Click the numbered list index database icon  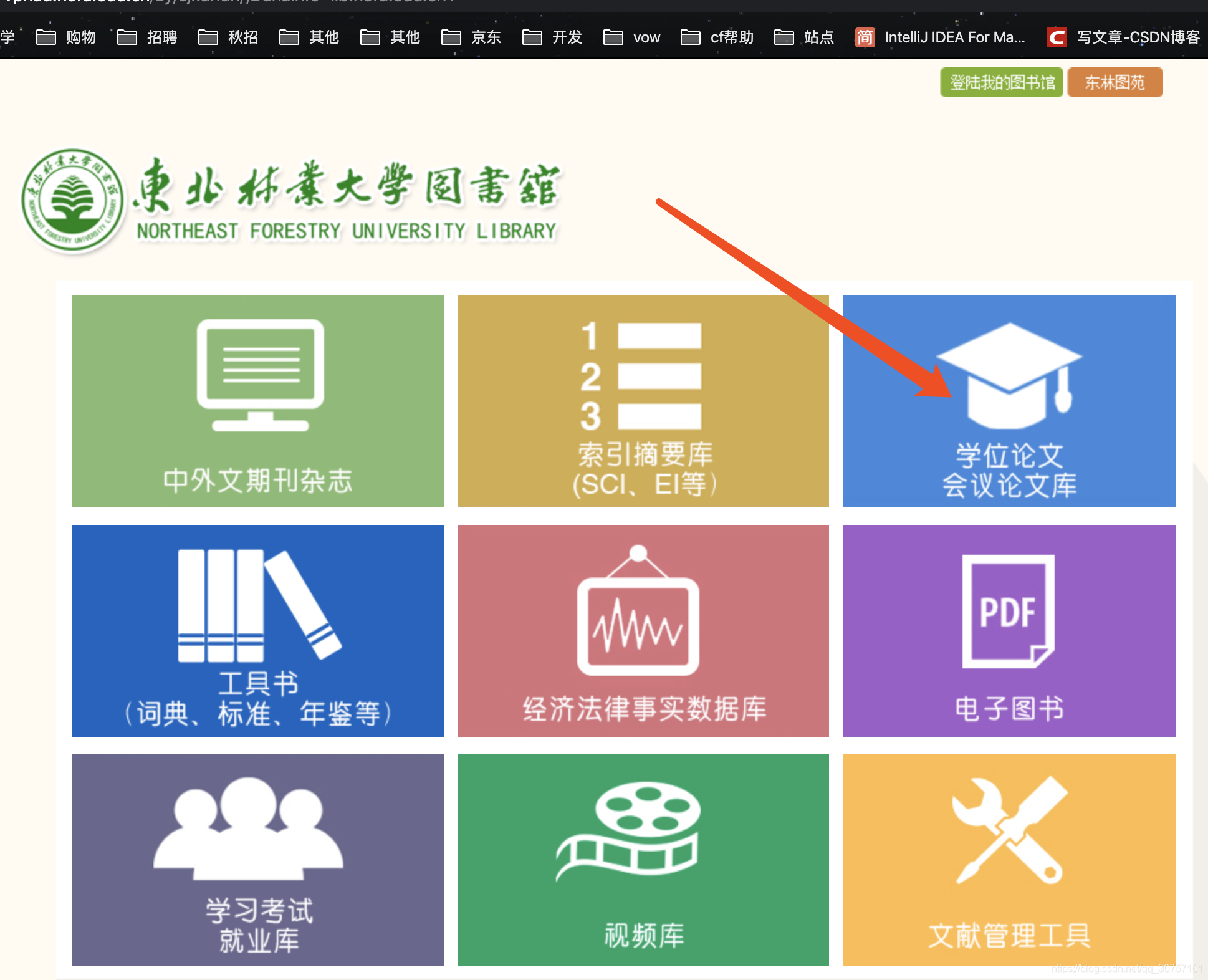642,376
